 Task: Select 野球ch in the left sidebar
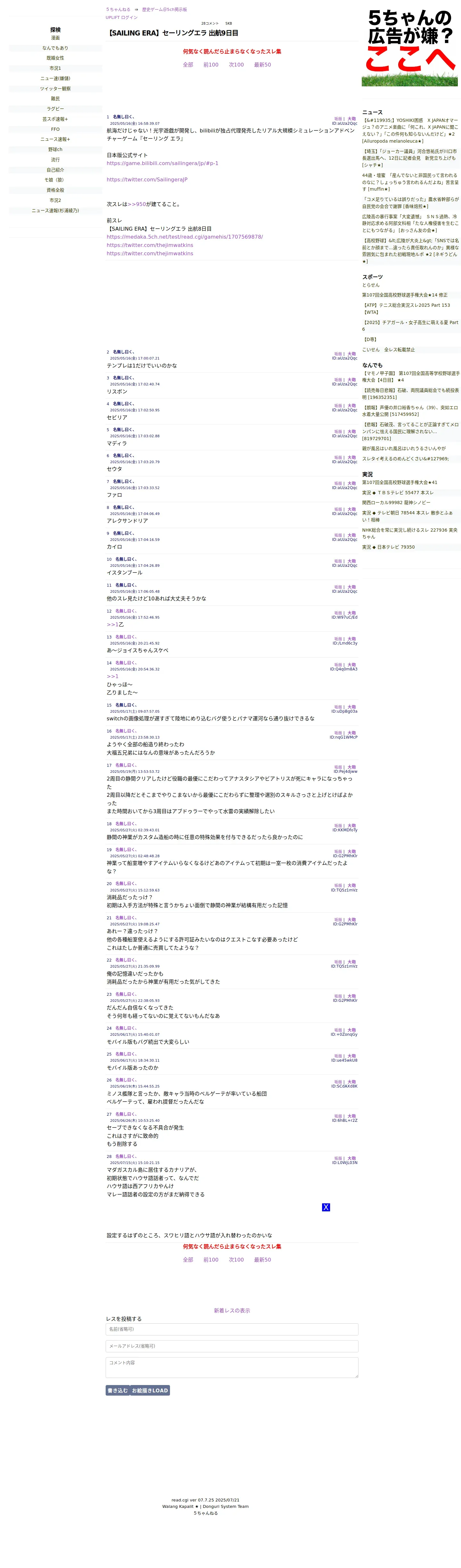tap(55, 149)
